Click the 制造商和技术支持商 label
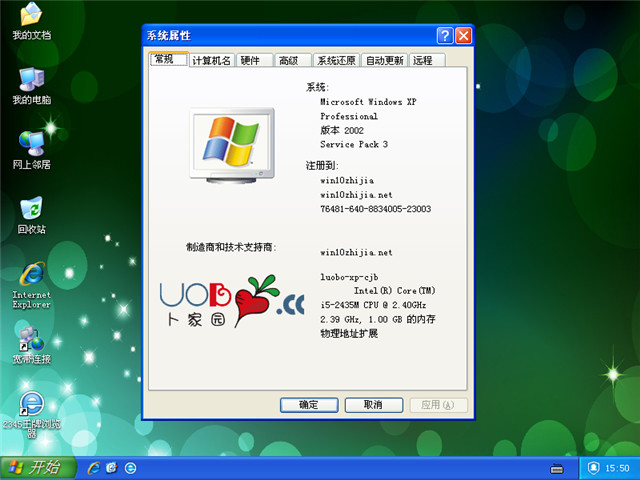 click(x=231, y=247)
